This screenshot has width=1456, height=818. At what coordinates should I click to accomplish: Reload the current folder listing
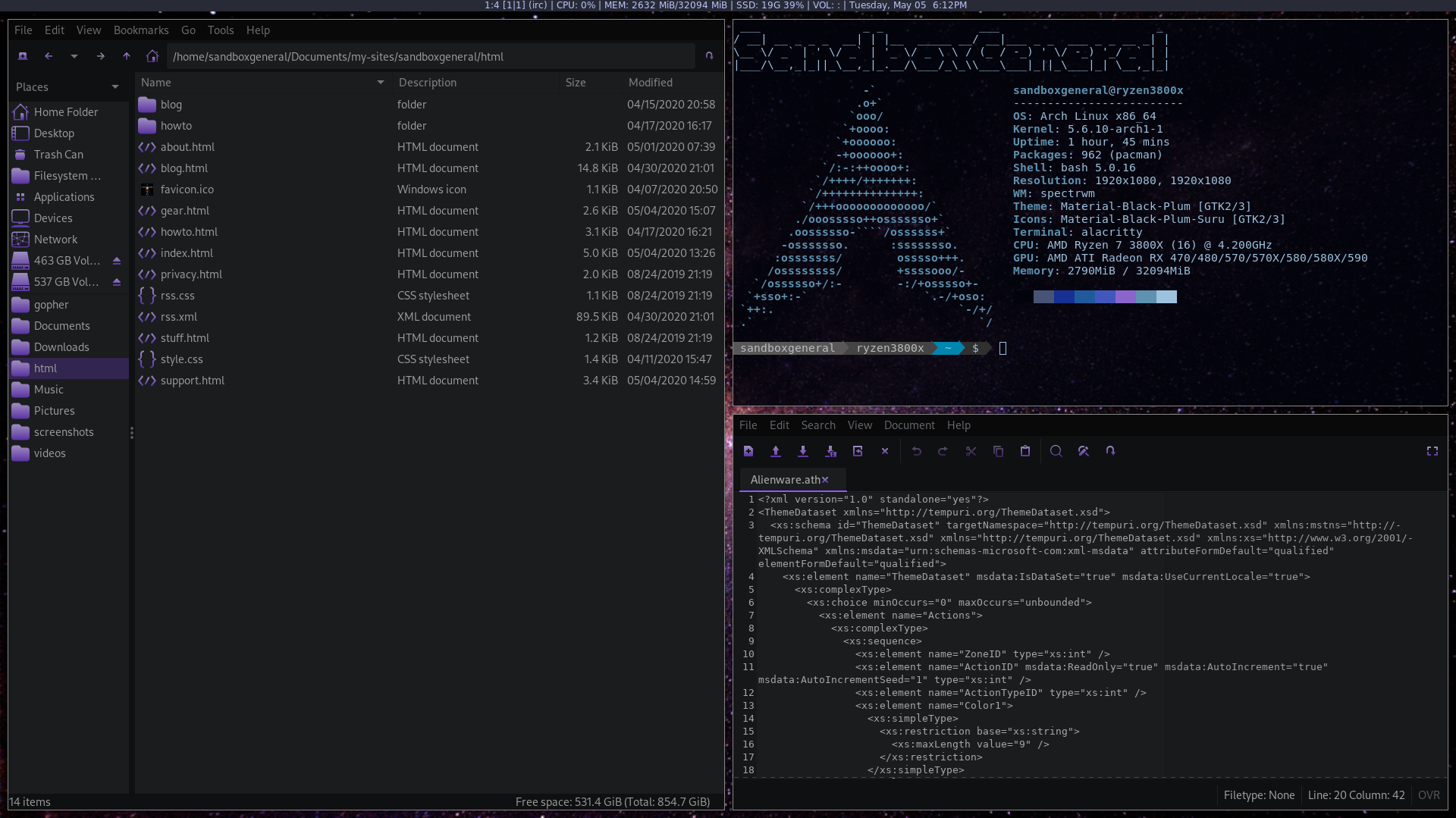(x=709, y=56)
